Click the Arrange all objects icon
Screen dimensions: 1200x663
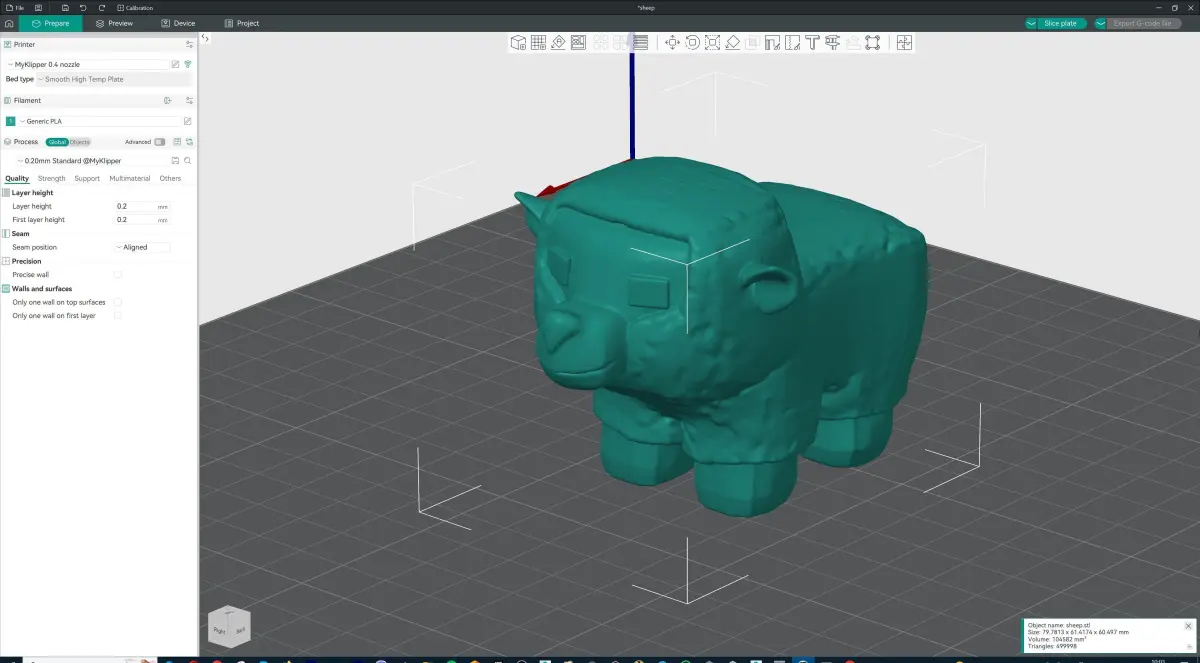[x=578, y=43]
